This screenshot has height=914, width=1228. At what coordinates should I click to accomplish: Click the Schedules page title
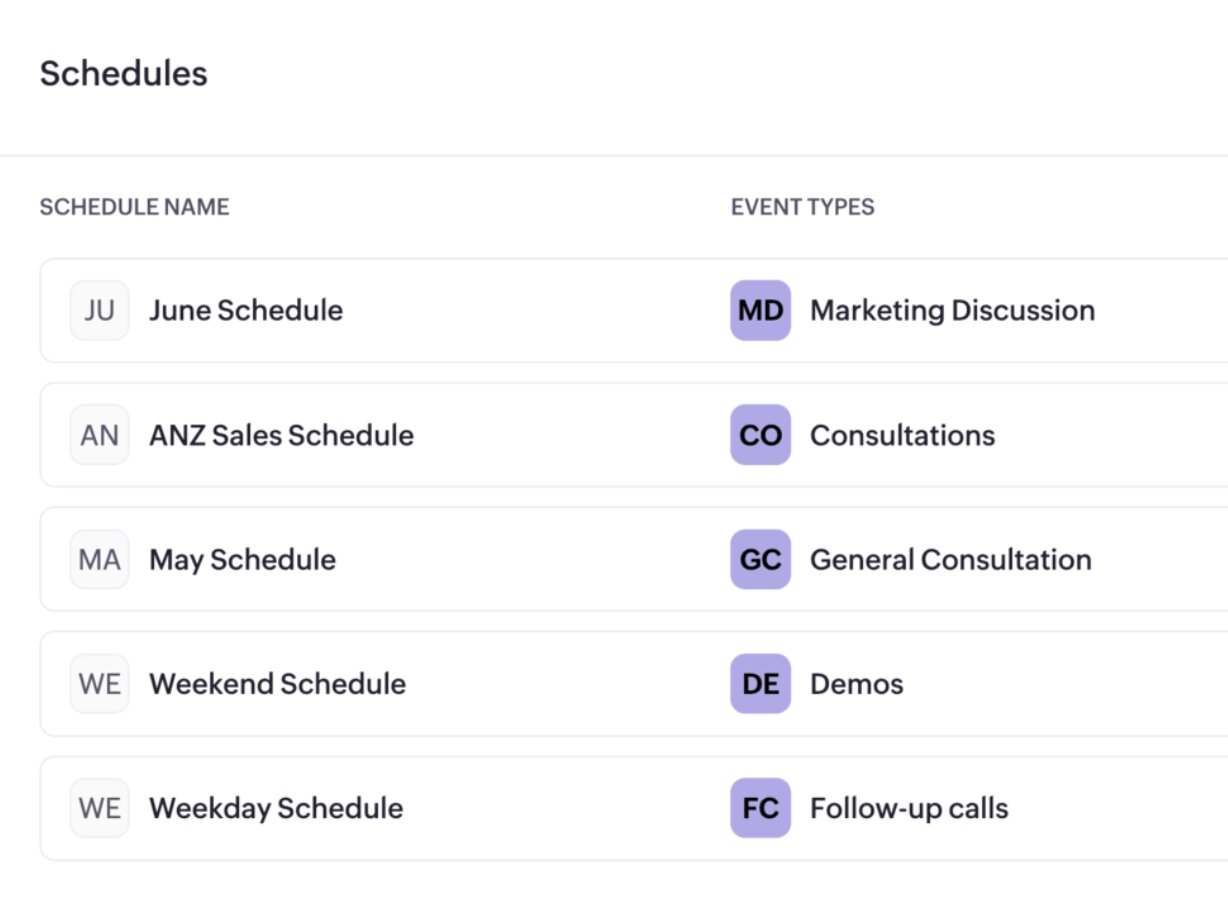[x=123, y=73]
